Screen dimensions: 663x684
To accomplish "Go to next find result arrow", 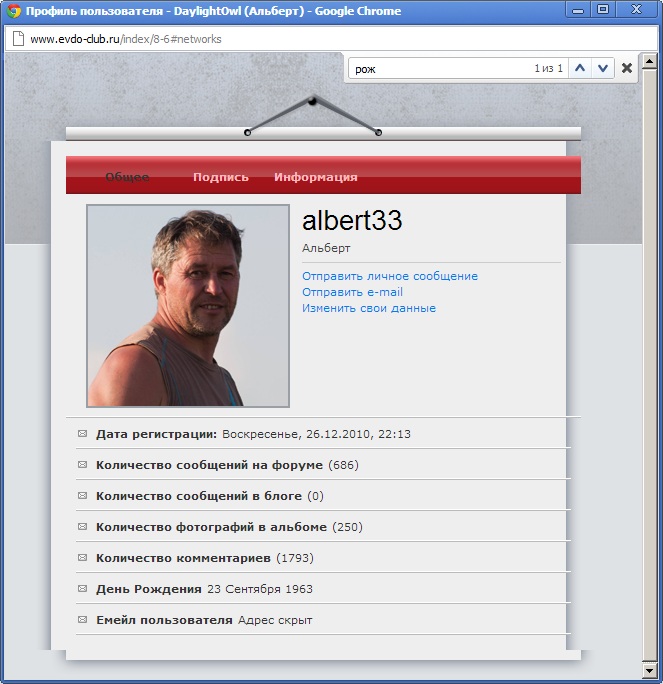I will [603, 68].
